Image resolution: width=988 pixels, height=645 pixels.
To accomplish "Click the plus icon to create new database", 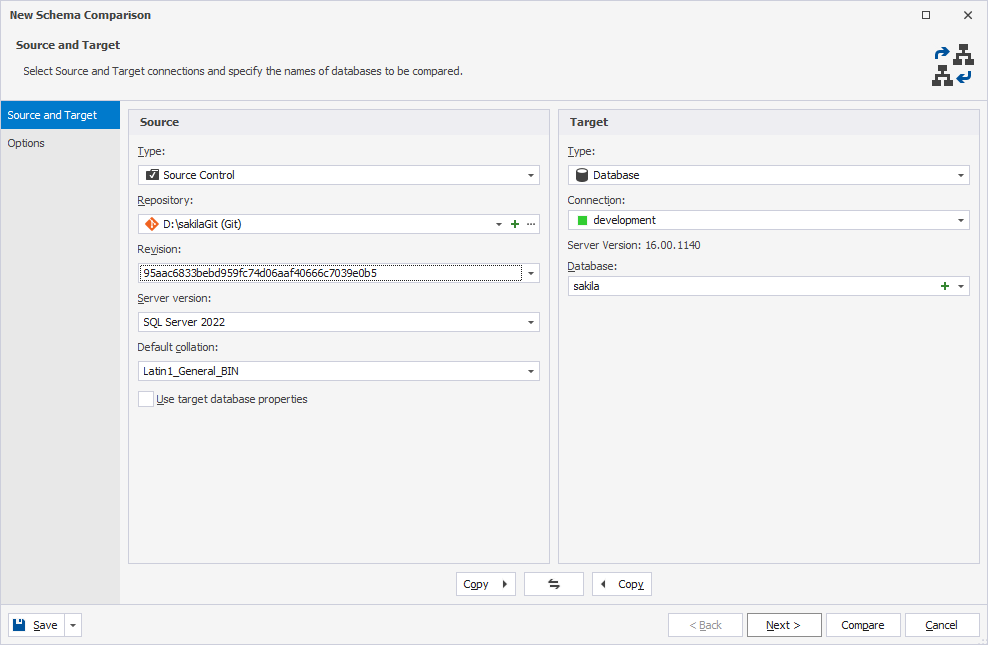I will (944, 285).
